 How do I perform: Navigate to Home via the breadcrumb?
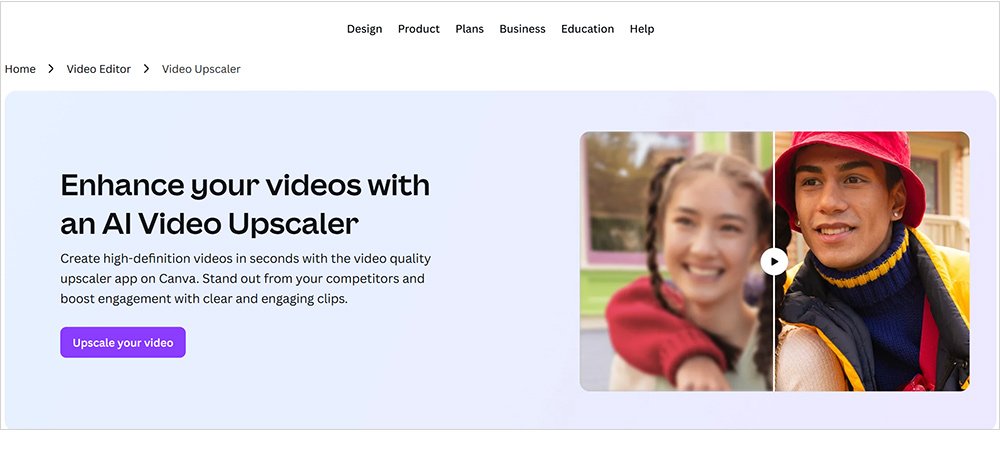pos(20,69)
